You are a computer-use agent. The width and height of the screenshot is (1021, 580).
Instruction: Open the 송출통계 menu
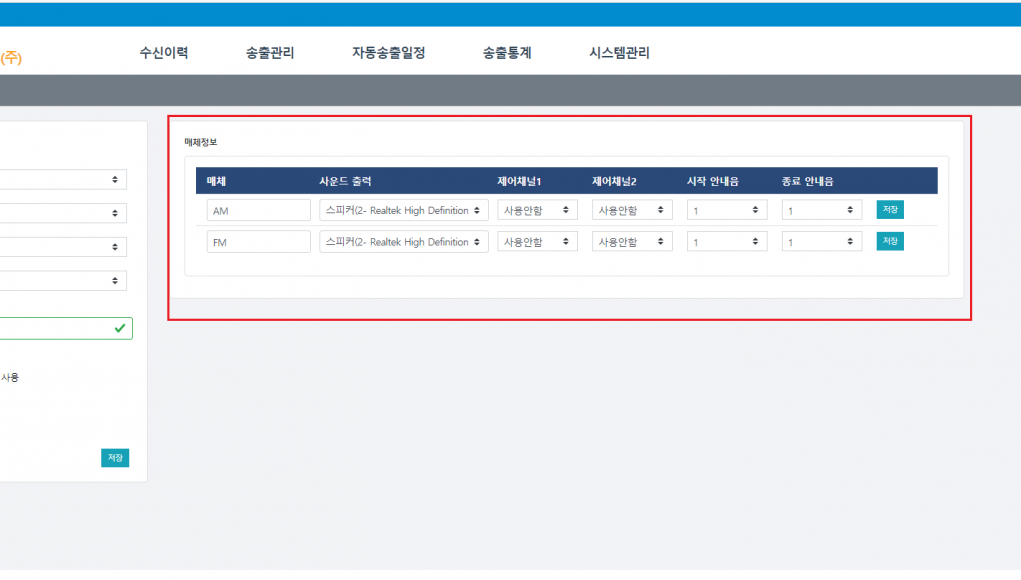(507, 53)
